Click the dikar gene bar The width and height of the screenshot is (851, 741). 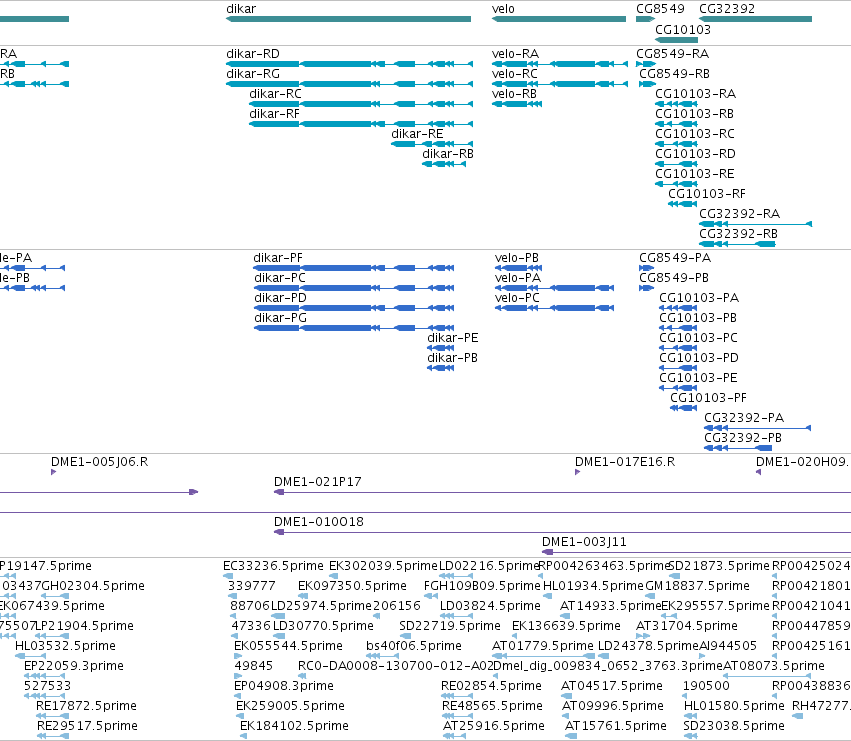(x=348, y=19)
